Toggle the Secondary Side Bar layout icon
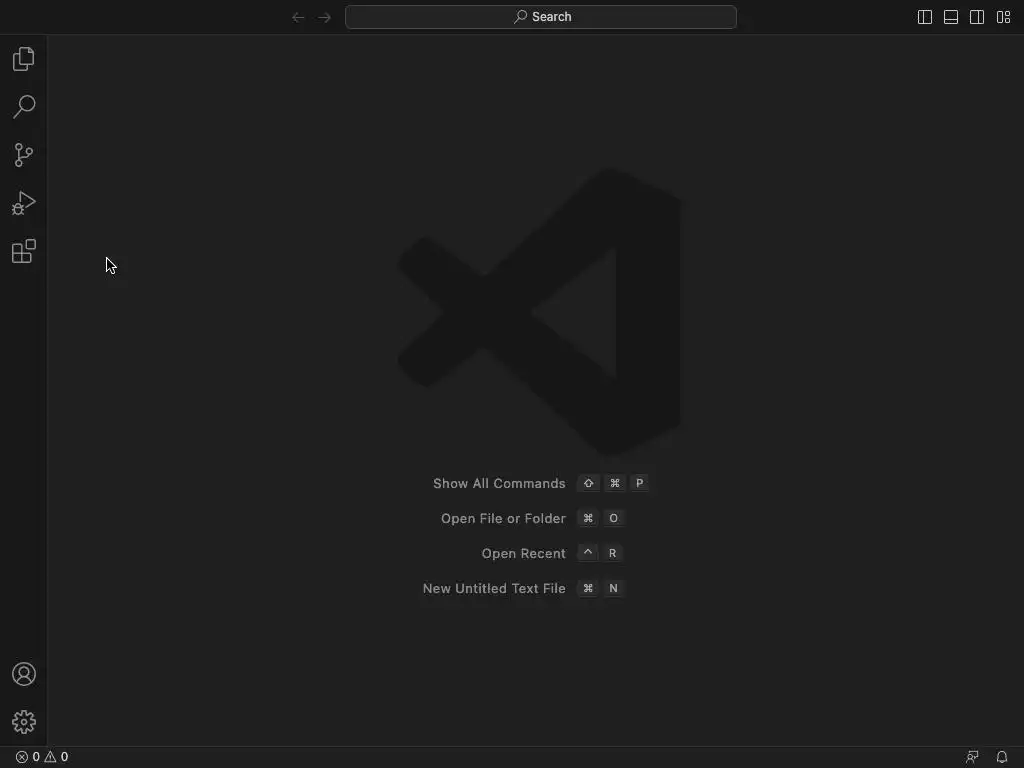Image resolution: width=1024 pixels, height=768 pixels. point(977,17)
